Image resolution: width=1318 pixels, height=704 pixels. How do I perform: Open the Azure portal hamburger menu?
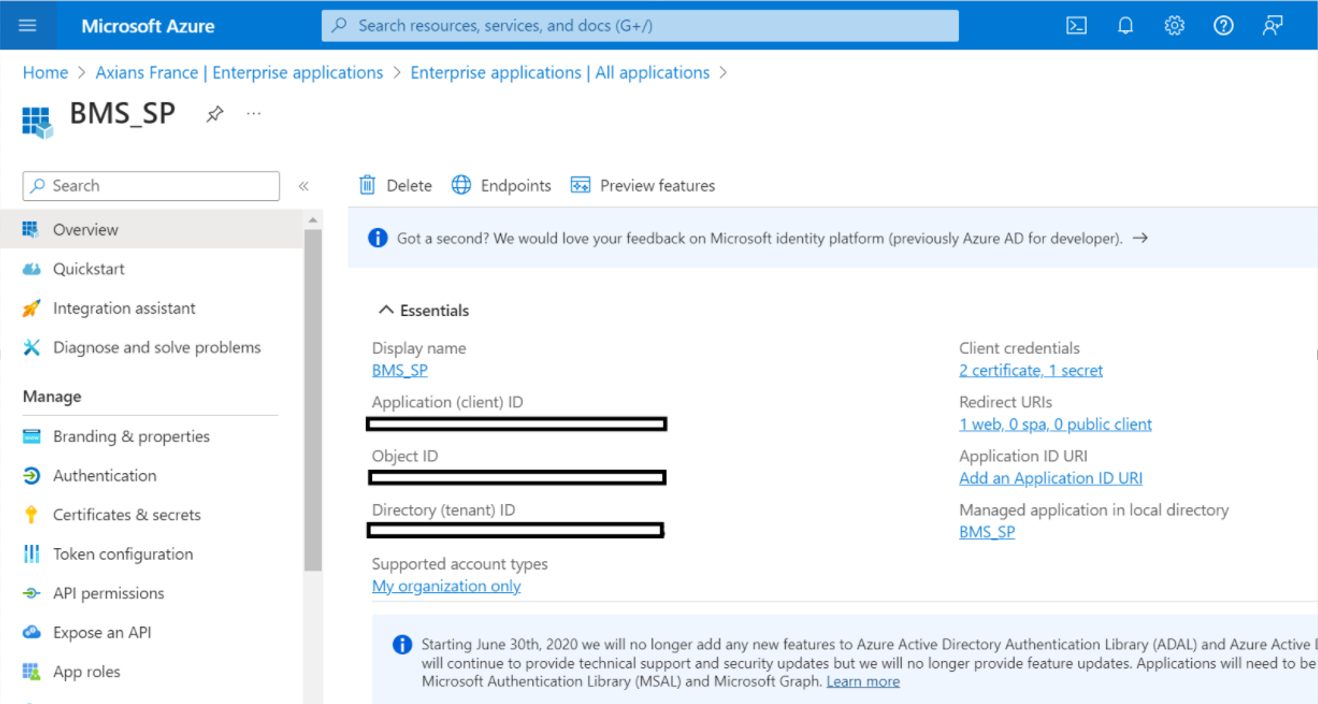27,25
